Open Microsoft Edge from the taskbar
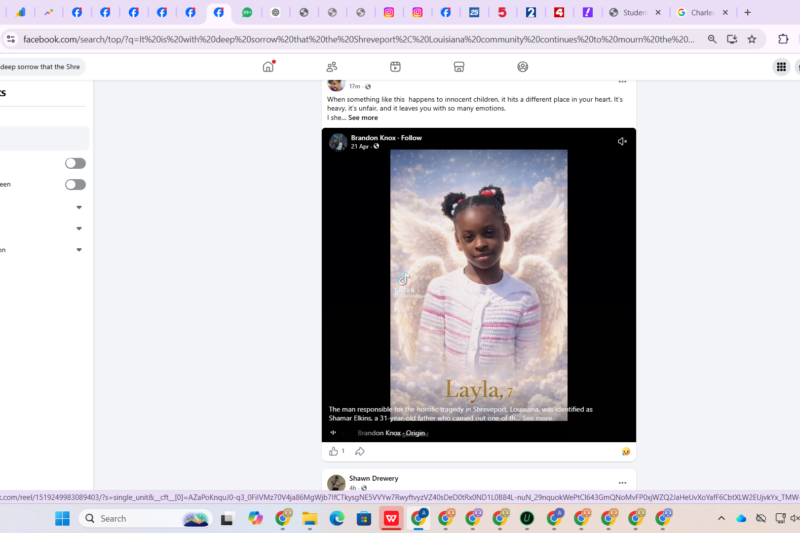 tap(337, 518)
